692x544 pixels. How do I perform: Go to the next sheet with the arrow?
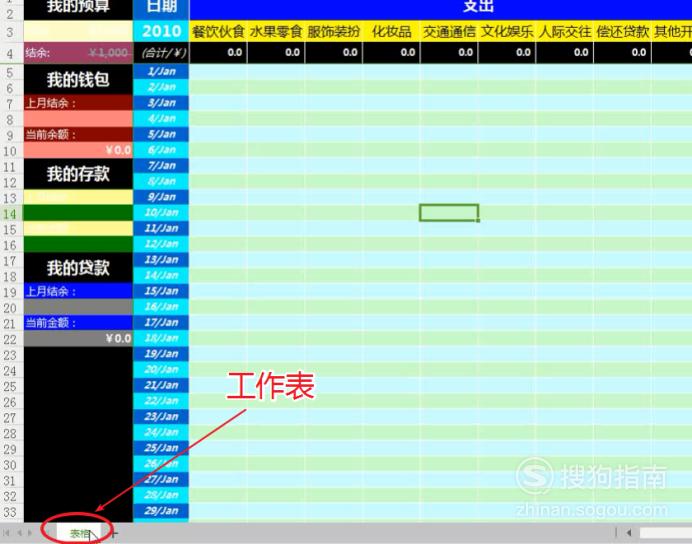[x=30, y=533]
